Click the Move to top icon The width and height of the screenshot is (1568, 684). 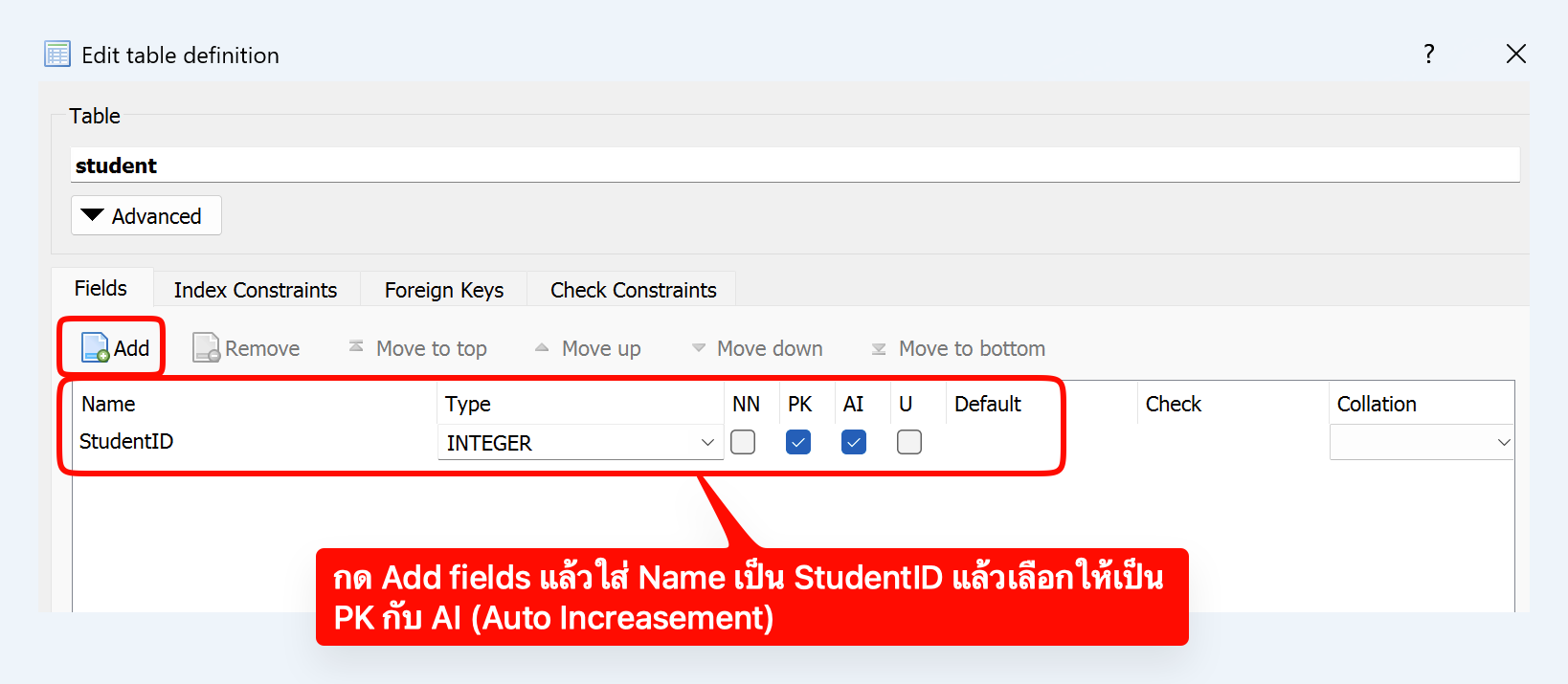pos(356,347)
